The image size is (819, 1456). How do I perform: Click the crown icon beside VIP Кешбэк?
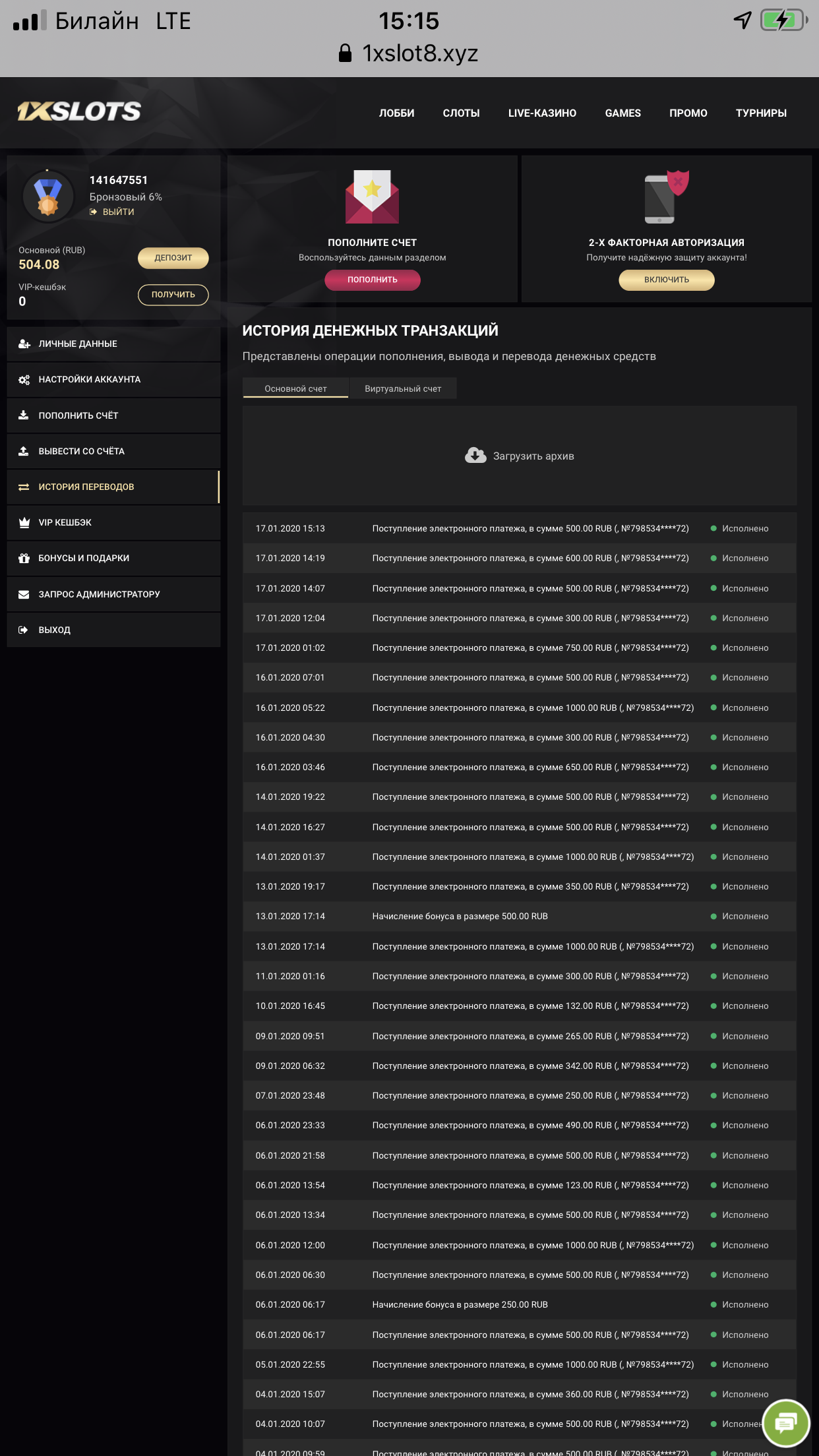coord(24,522)
